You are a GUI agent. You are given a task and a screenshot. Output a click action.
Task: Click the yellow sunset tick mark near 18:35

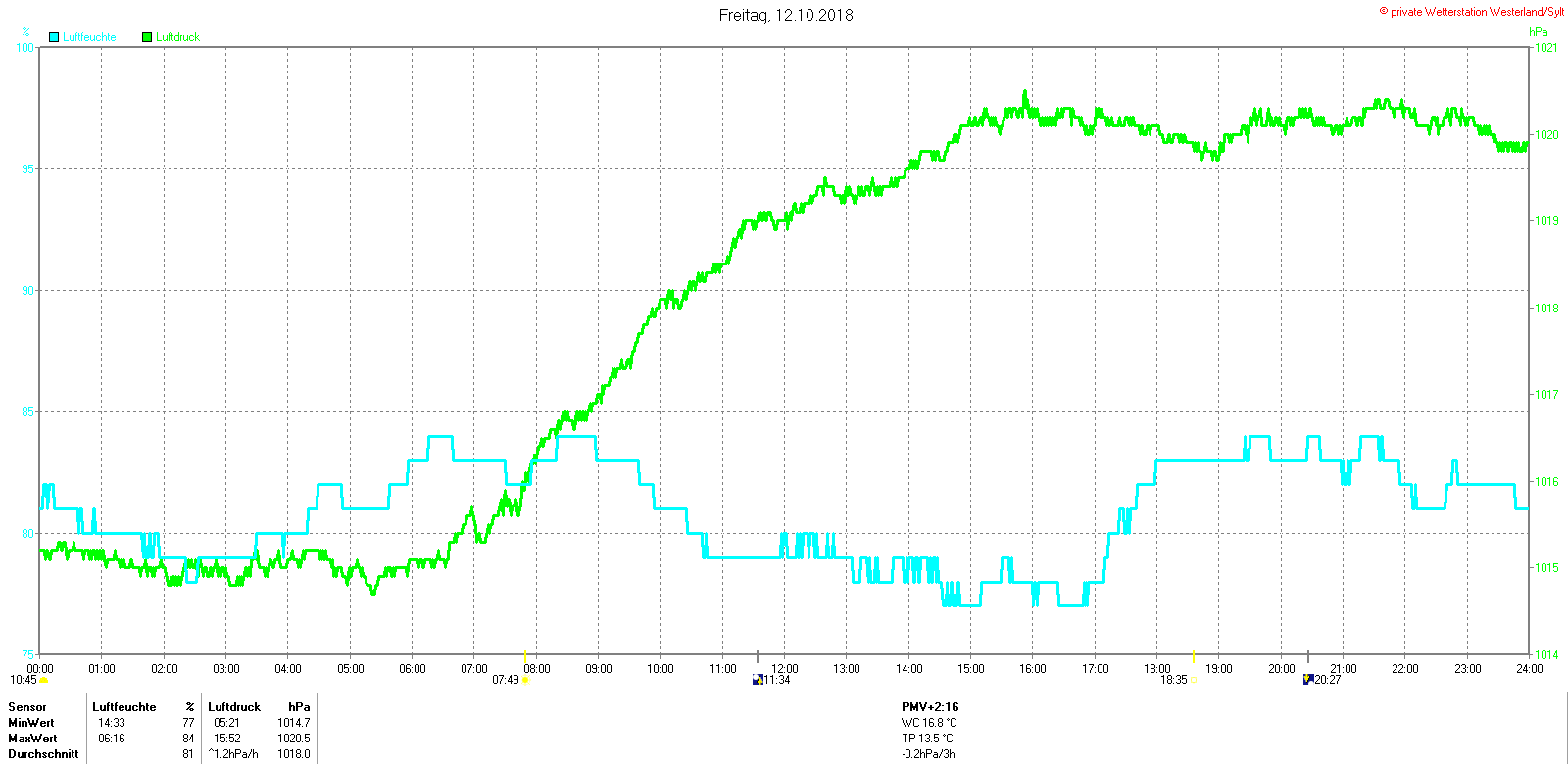point(1194,656)
